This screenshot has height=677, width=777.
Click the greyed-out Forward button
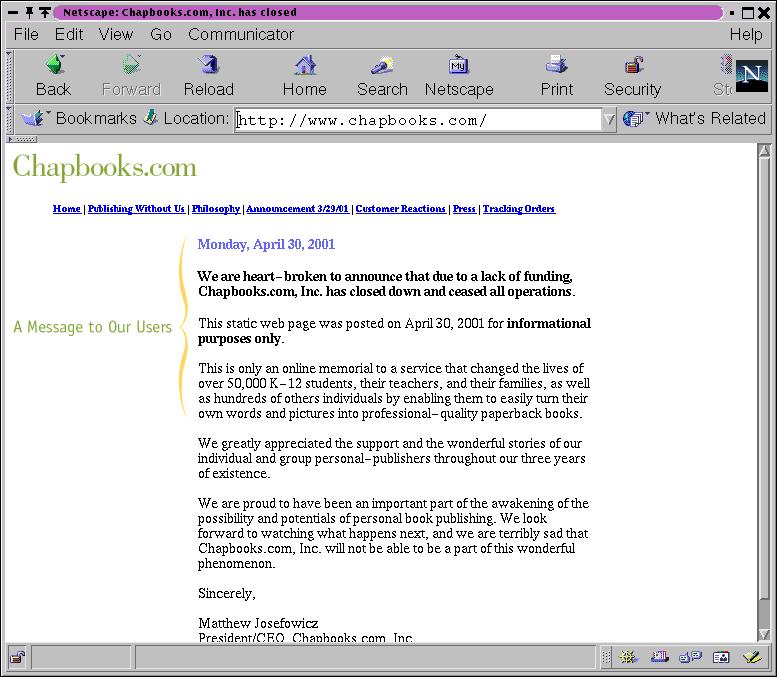131,76
